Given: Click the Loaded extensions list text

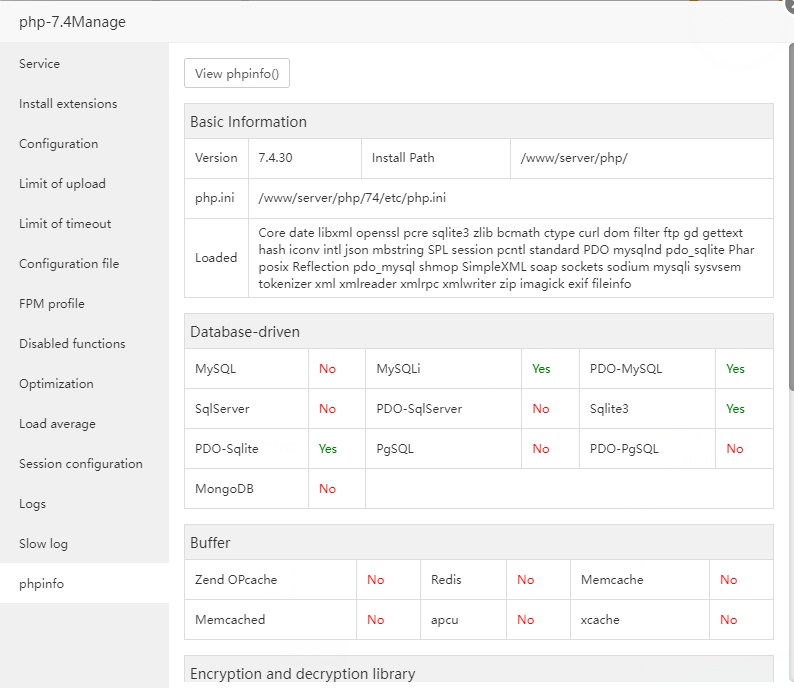Looking at the screenshot, I should [500, 258].
